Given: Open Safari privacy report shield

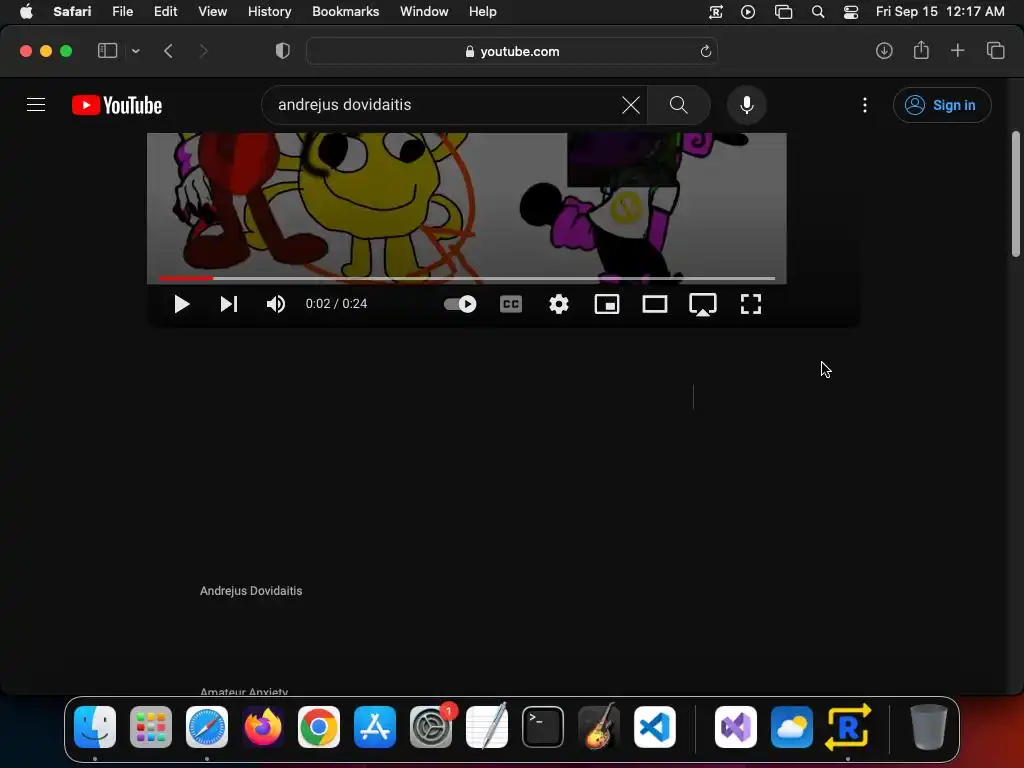Looking at the screenshot, I should click(x=282, y=51).
